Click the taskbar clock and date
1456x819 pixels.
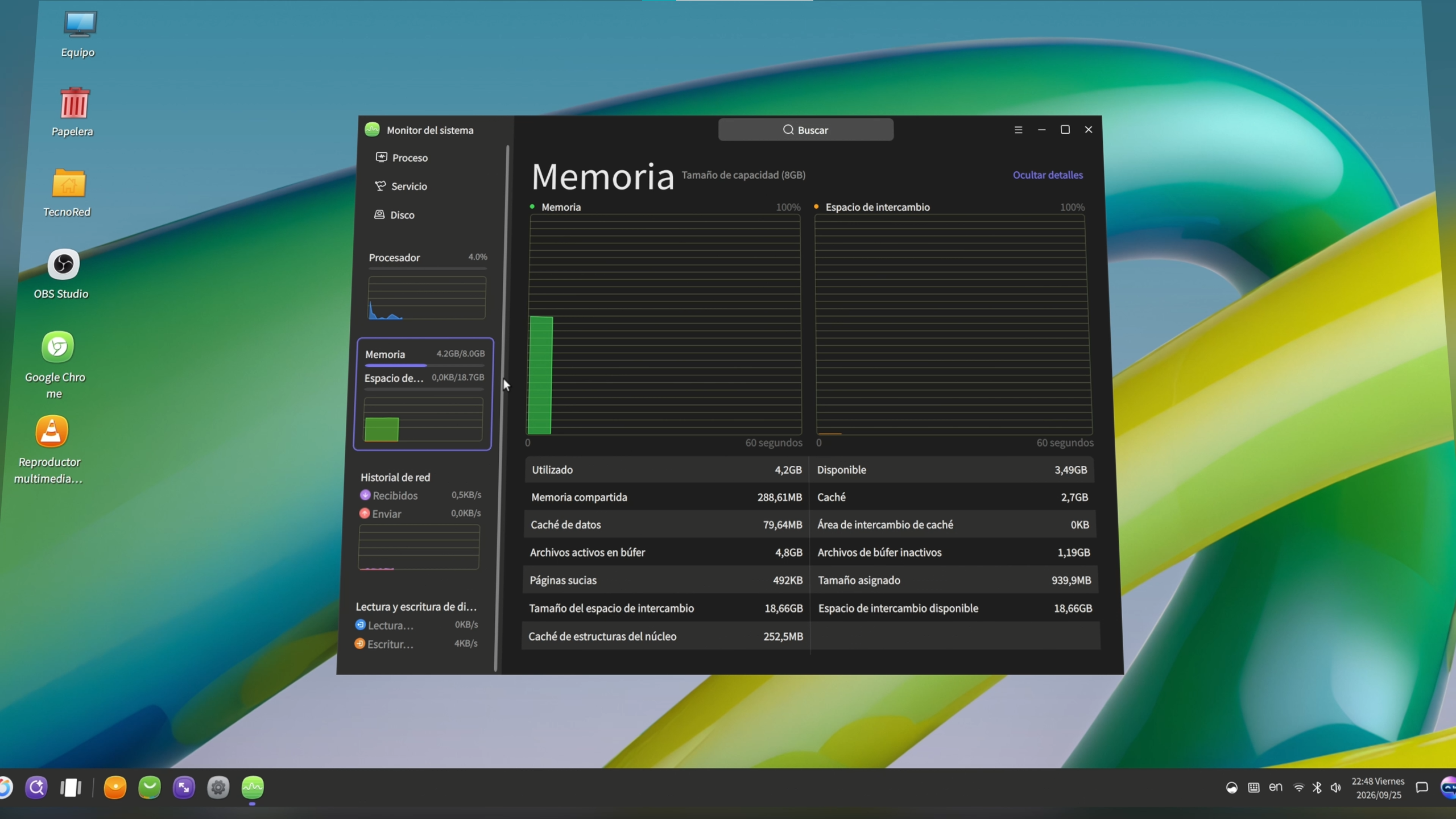[1378, 788]
